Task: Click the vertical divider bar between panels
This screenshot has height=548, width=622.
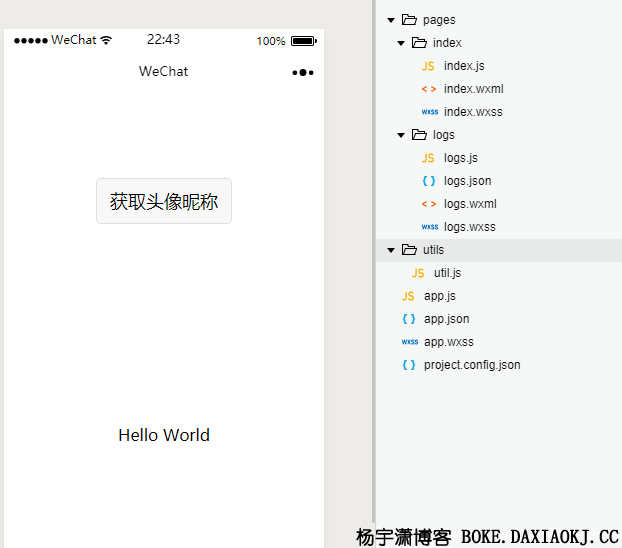Action: tap(374, 262)
